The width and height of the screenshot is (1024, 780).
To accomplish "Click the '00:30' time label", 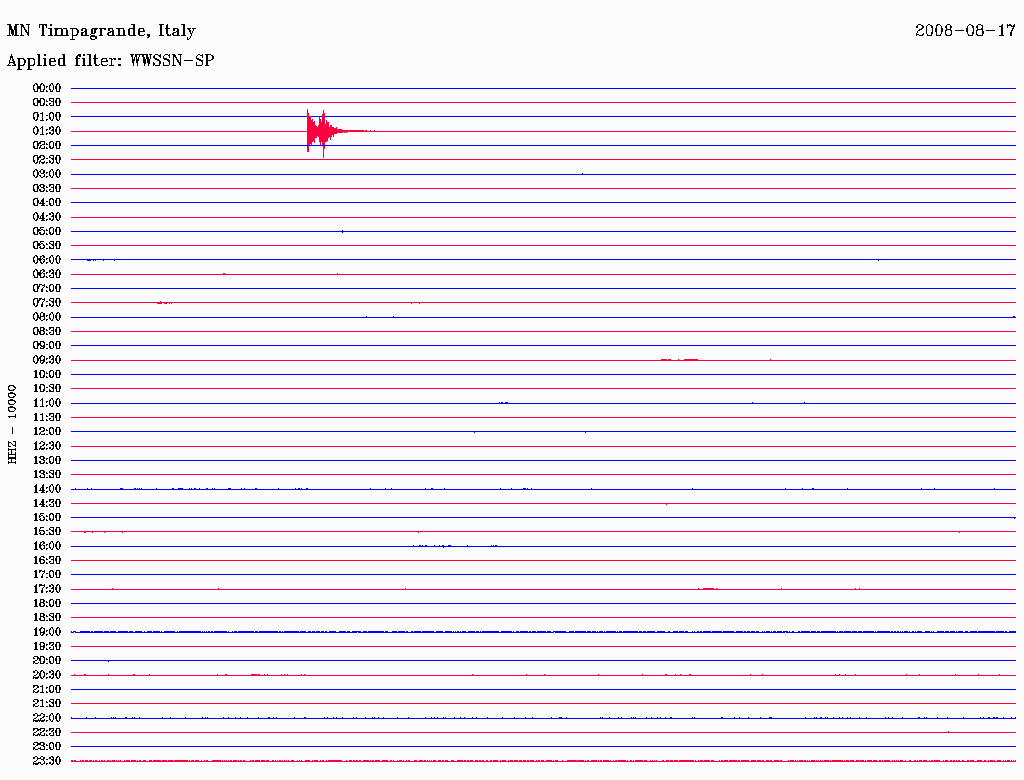I will [47, 103].
